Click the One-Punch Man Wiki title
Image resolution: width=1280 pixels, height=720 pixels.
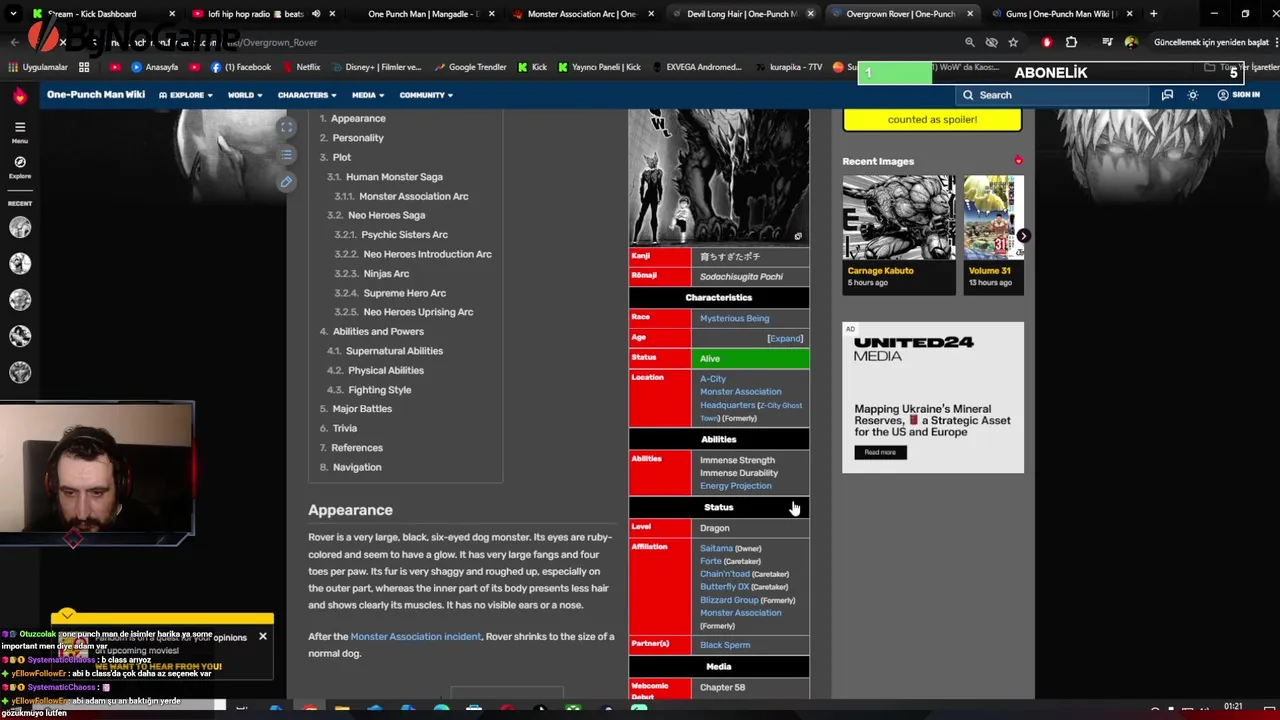tap(95, 95)
